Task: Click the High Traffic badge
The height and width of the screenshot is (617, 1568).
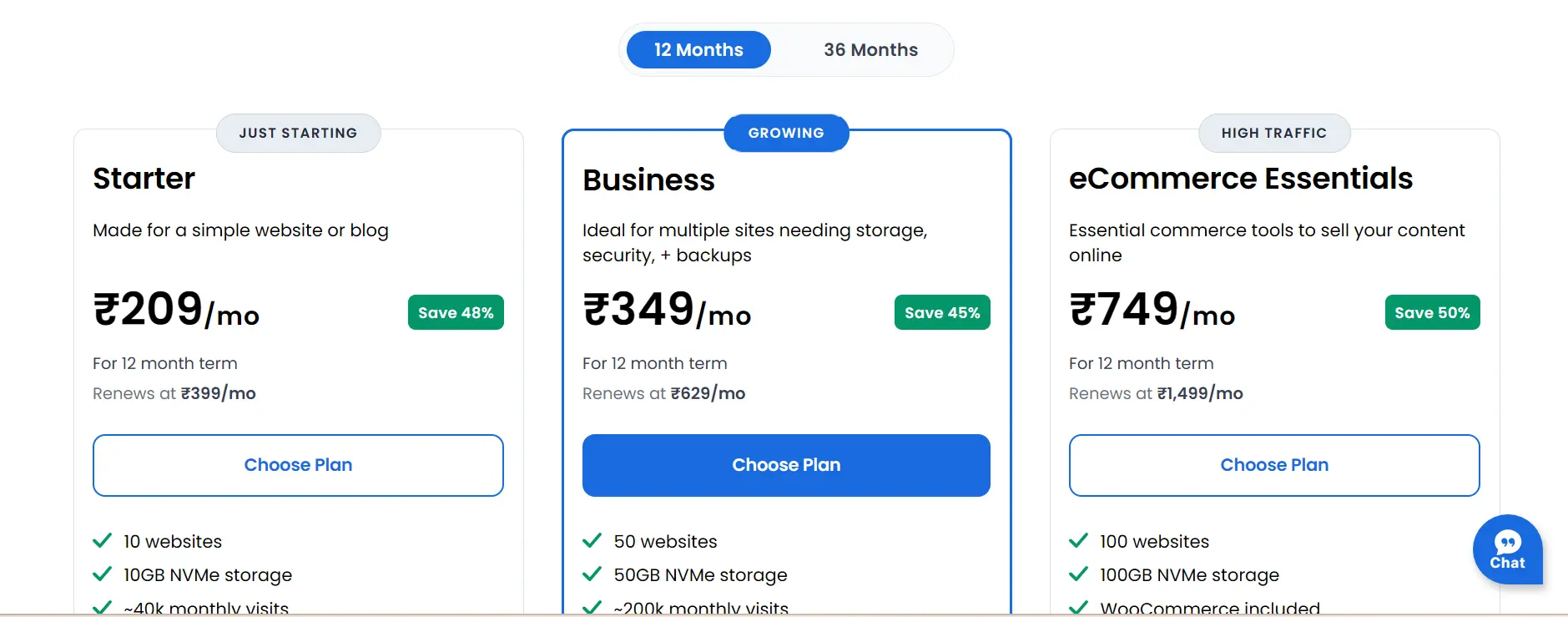Action: pos(1274,133)
